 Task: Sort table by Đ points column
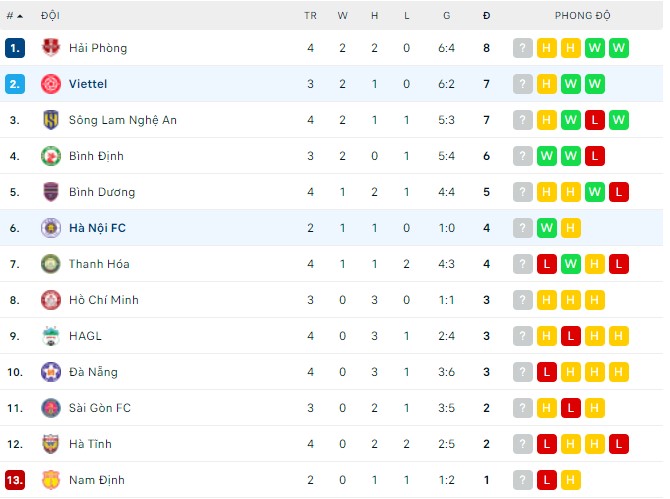click(486, 16)
